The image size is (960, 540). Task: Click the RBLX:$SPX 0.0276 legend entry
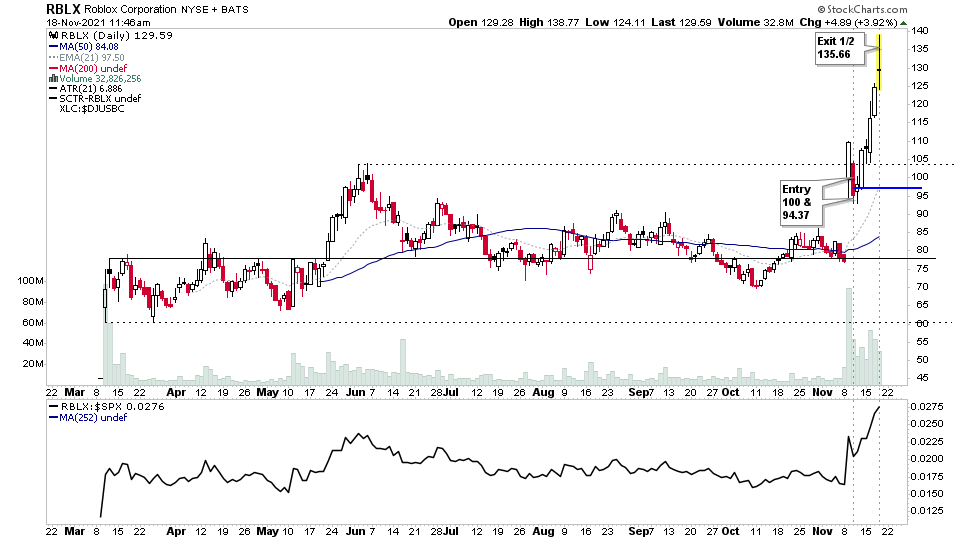(107, 407)
